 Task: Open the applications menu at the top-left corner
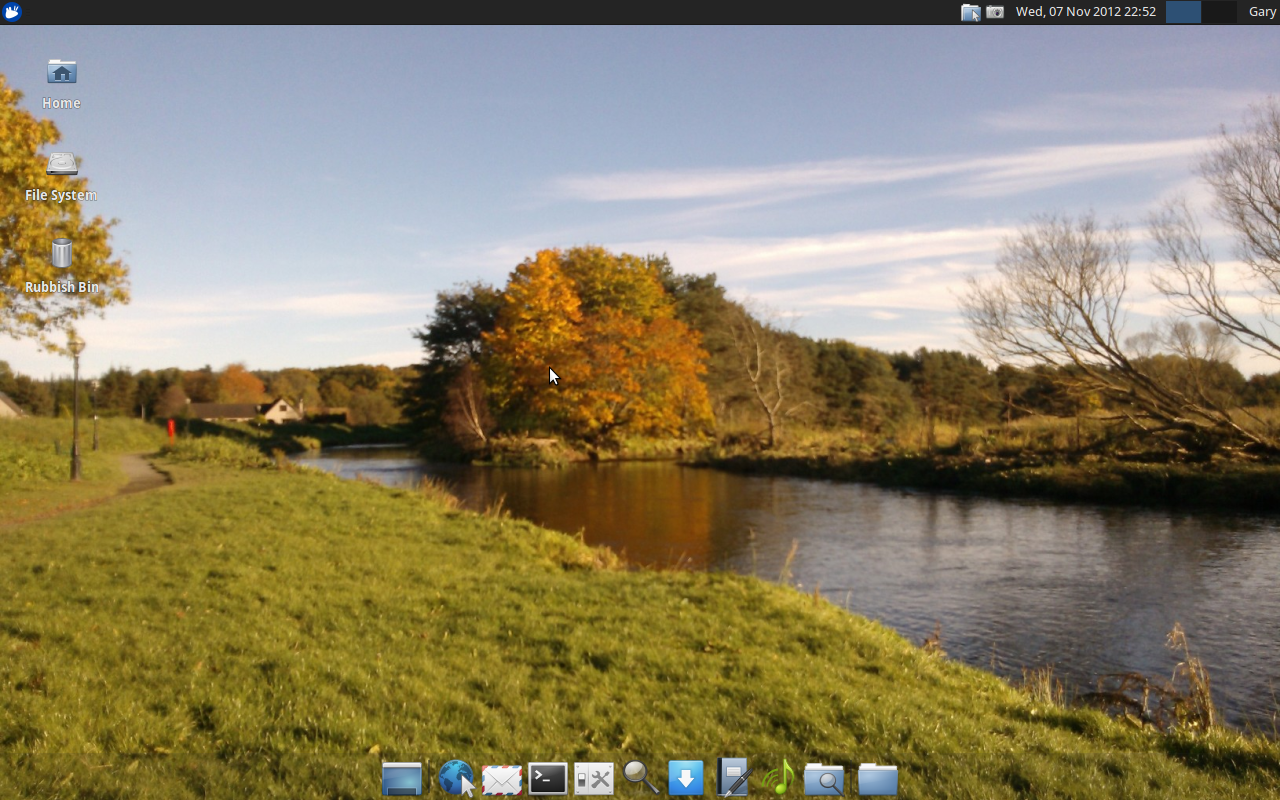[11, 12]
